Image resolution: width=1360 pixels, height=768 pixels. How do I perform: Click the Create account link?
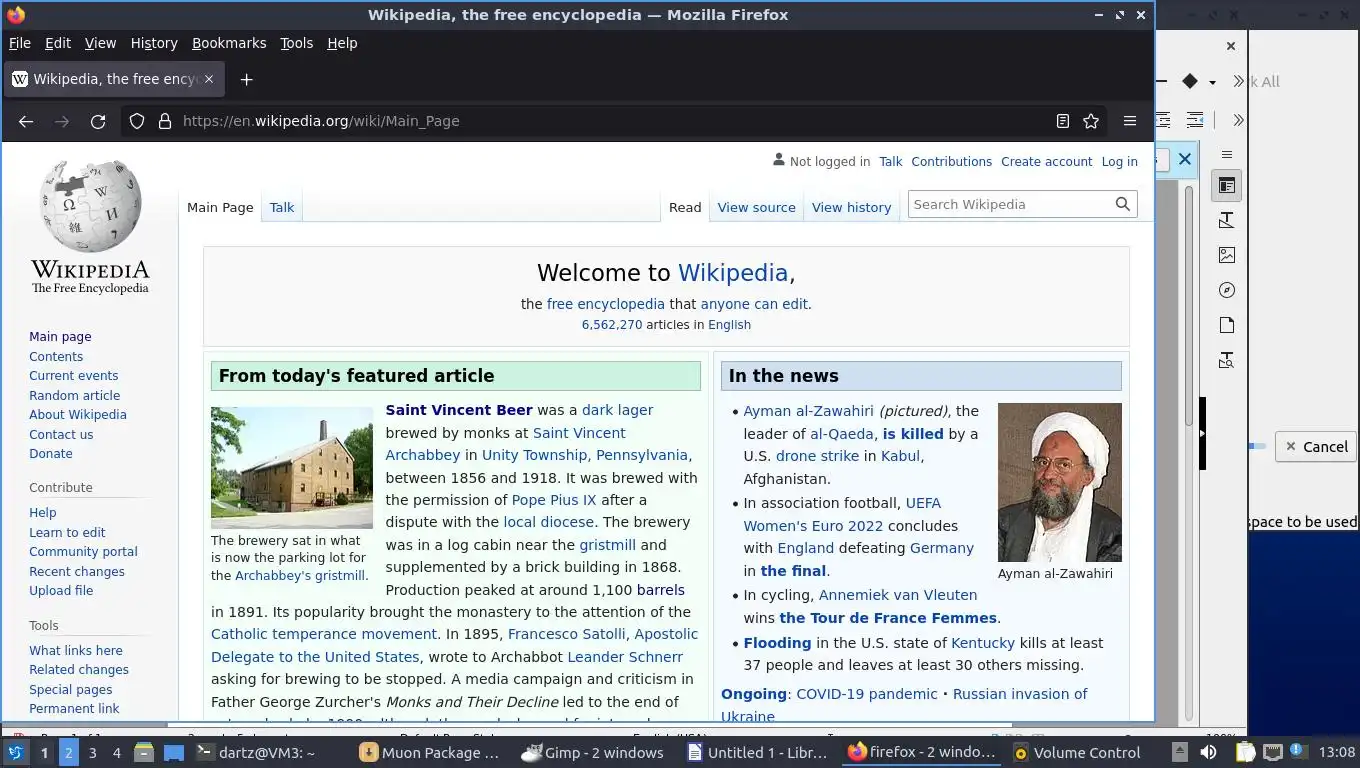click(x=1046, y=161)
